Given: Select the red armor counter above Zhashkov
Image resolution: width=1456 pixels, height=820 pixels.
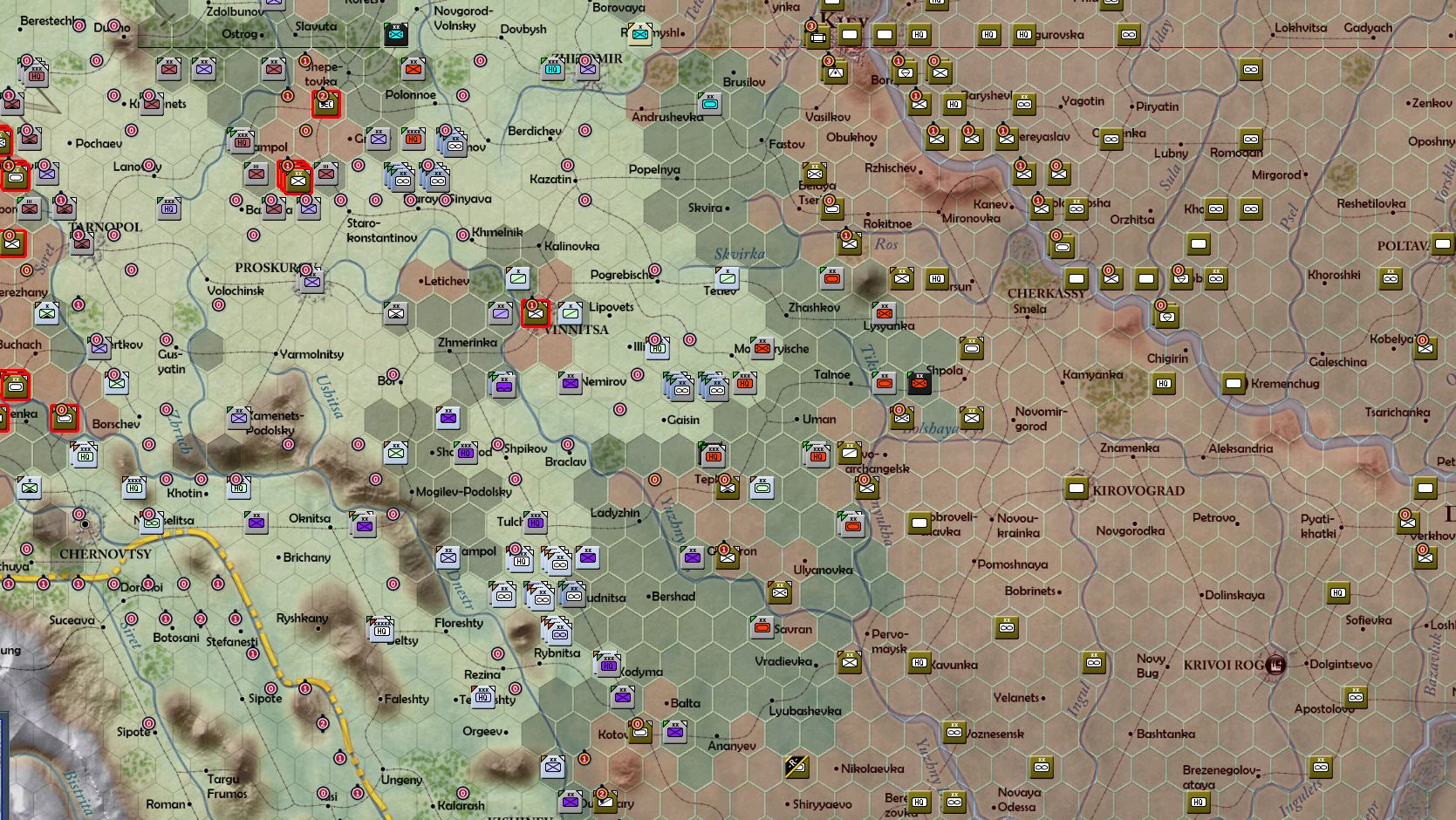Looking at the screenshot, I should (831, 278).
